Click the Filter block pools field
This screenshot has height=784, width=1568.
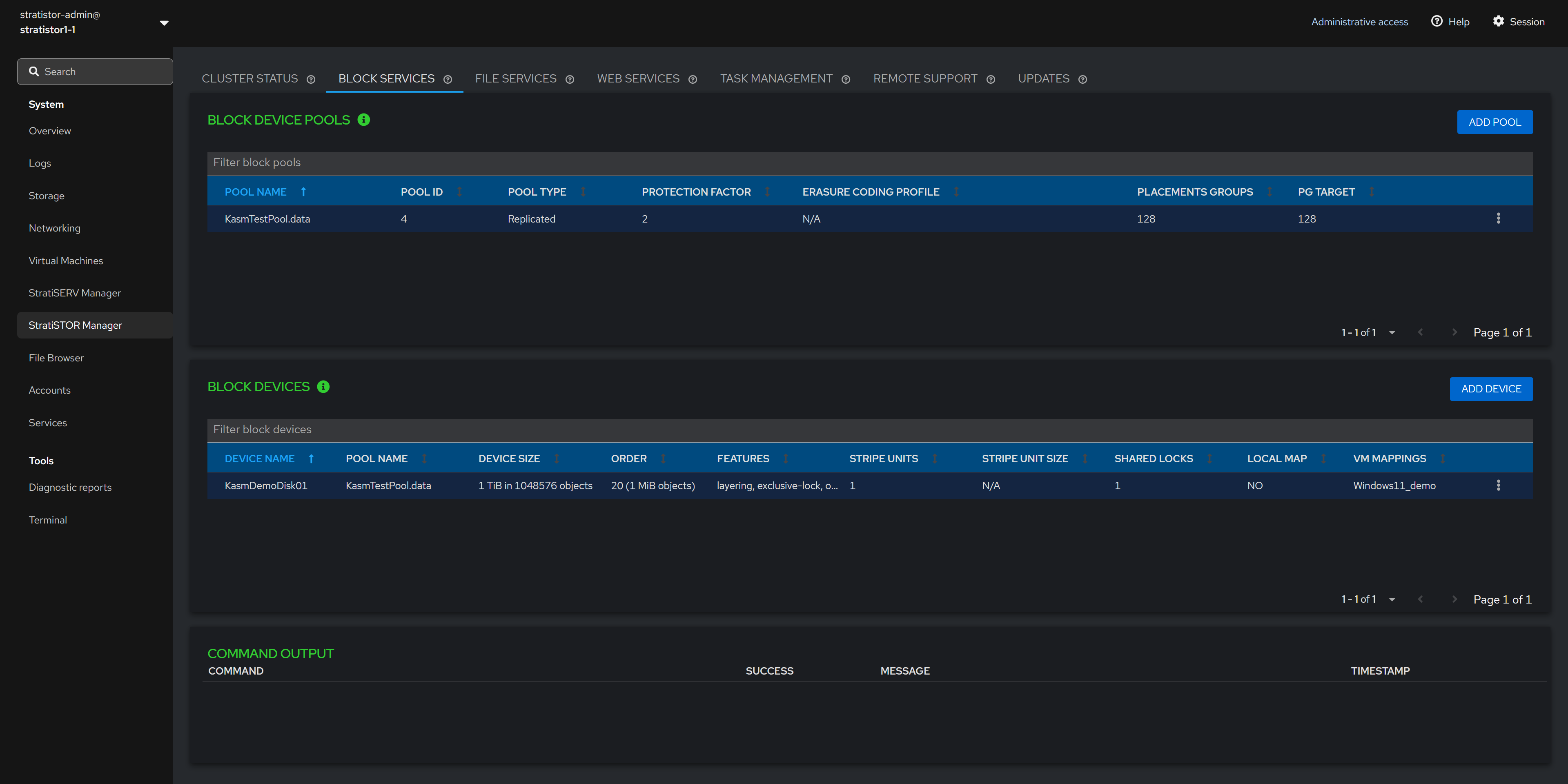tap(869, 163)
